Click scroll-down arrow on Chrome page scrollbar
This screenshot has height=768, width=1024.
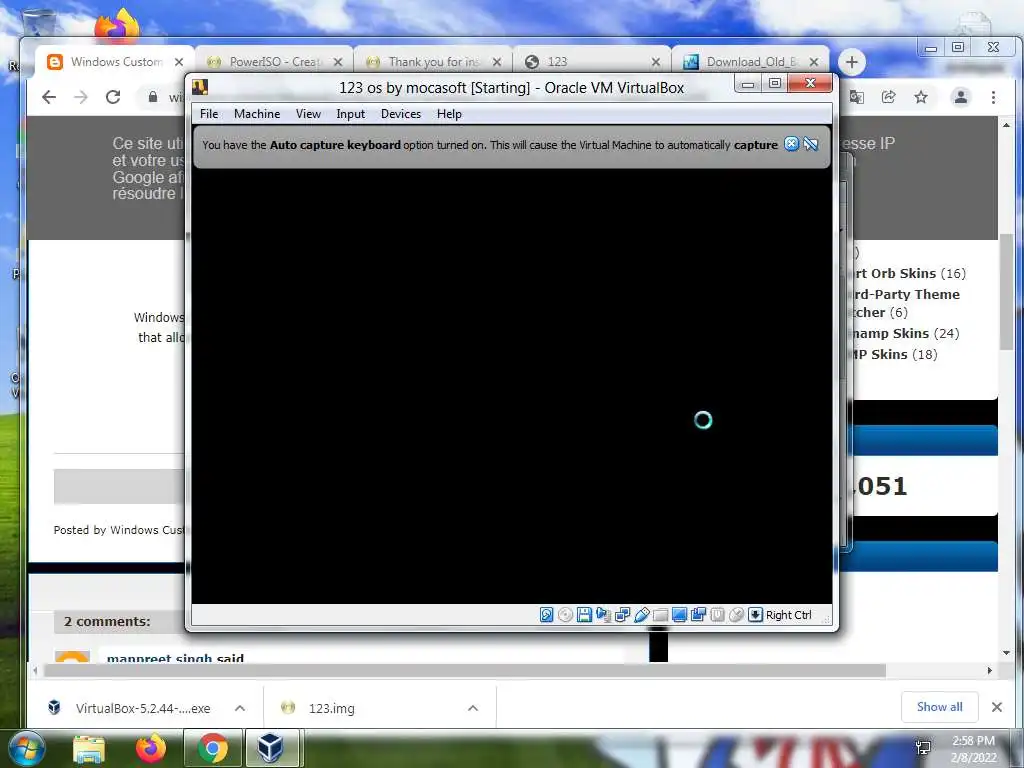coord(1006,652)
